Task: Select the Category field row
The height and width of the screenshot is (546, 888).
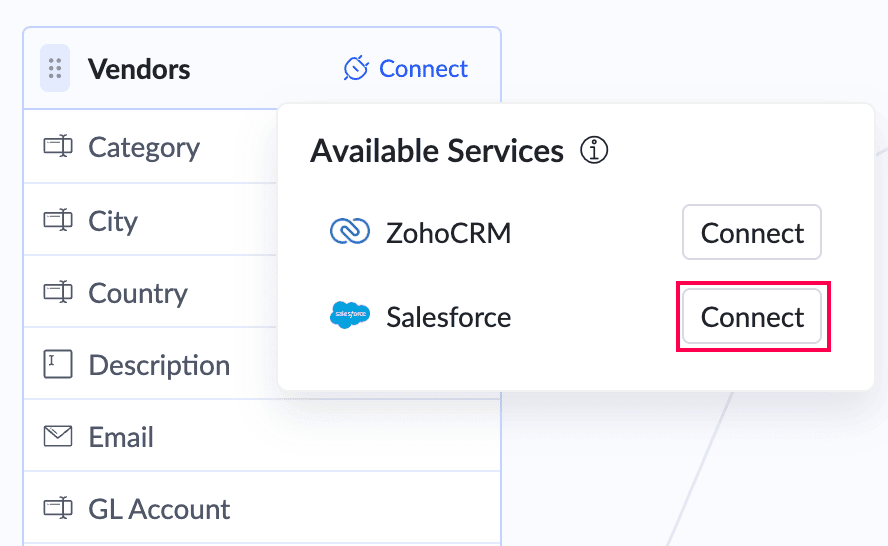Action: [x=150, y=147]
